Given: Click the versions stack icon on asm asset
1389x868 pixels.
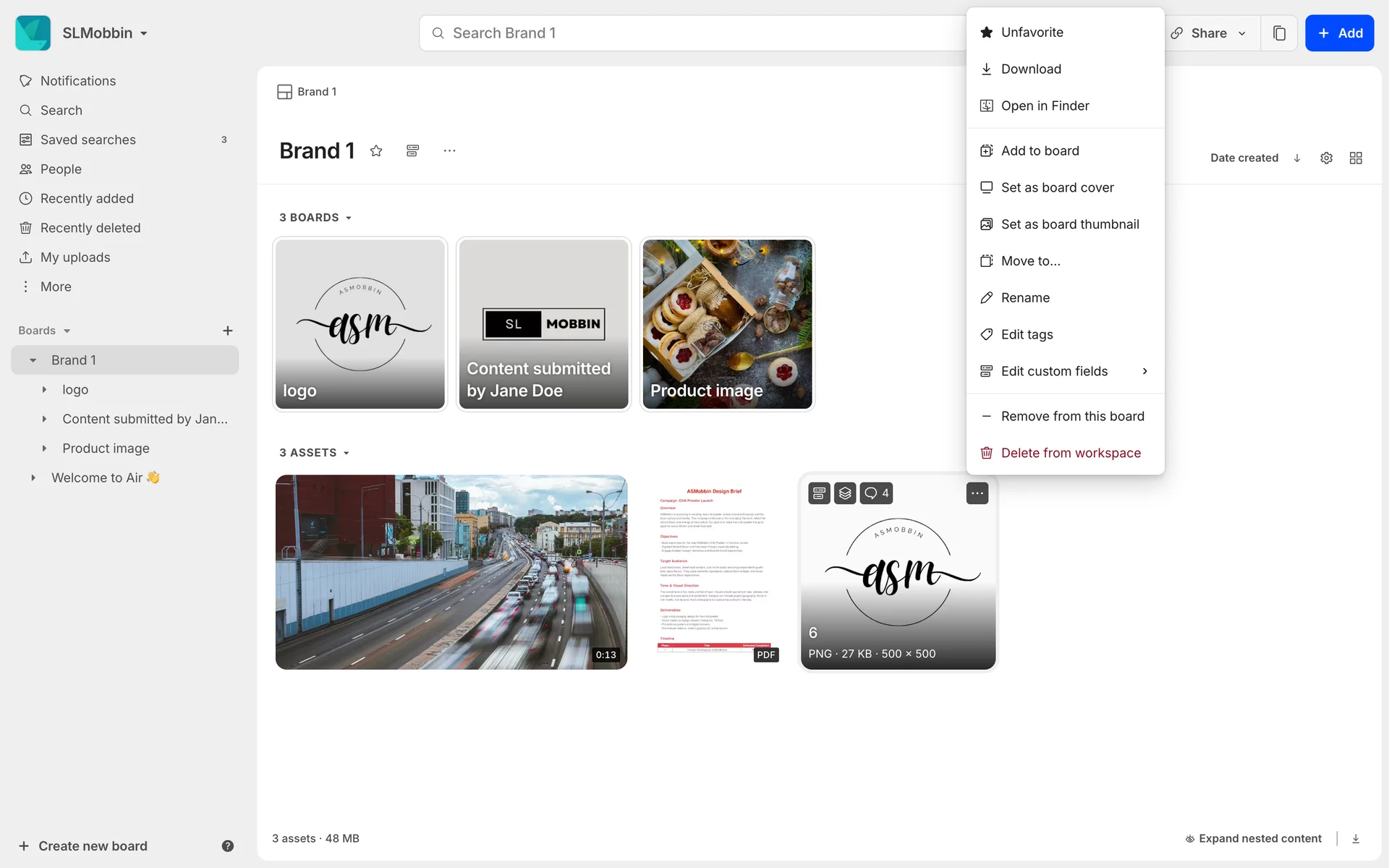Looking at the screenshot, I should click(845, 493).
